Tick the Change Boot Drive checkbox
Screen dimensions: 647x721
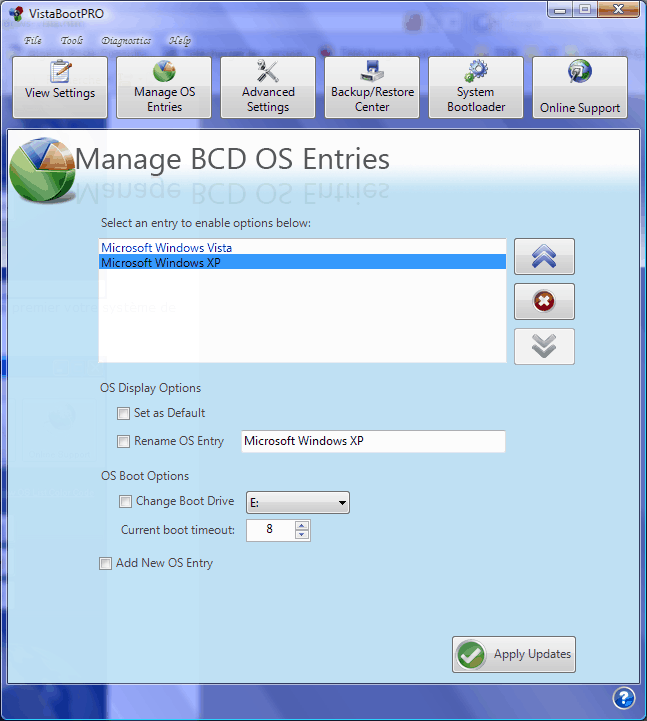click(x=125, y=501)
